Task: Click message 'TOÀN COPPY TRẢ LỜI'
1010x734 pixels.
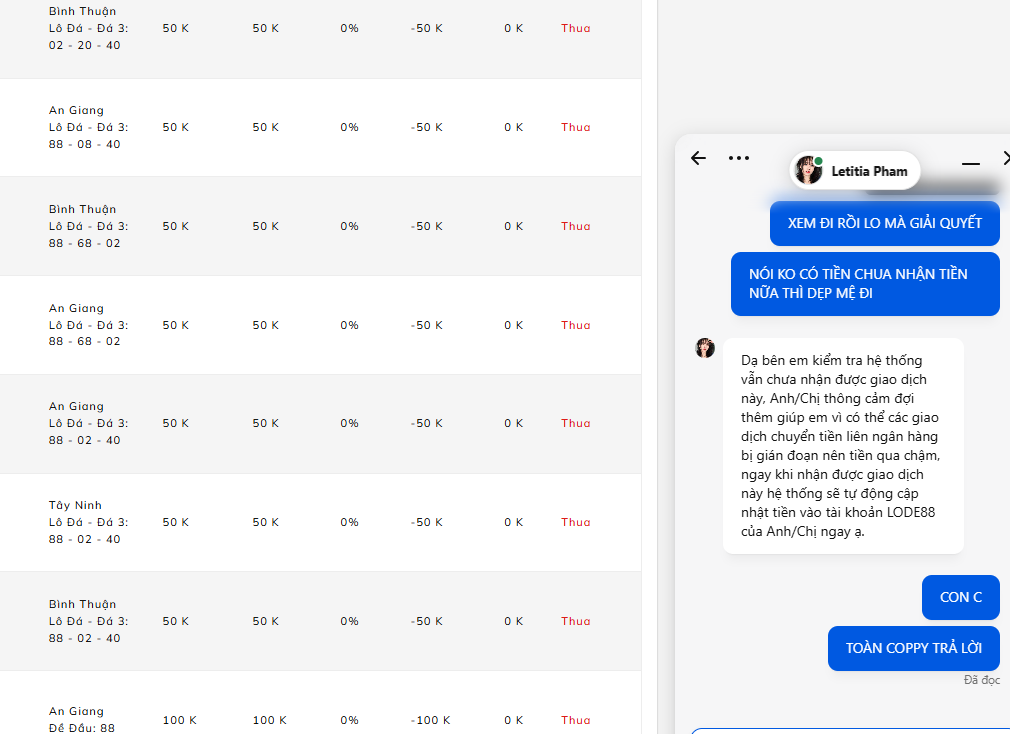Action: click(913, 648)
